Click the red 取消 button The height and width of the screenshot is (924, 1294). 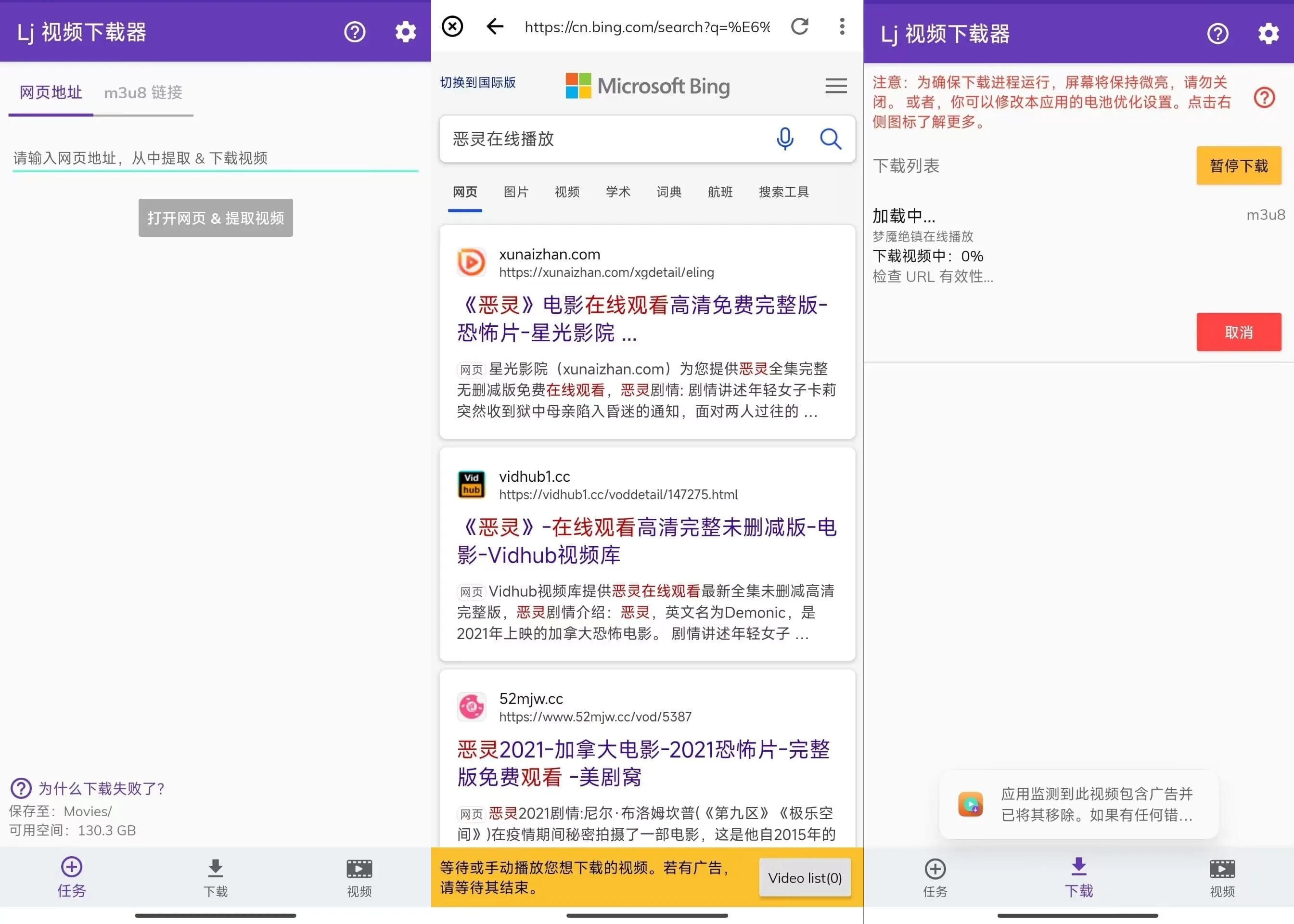(1238, 332)
